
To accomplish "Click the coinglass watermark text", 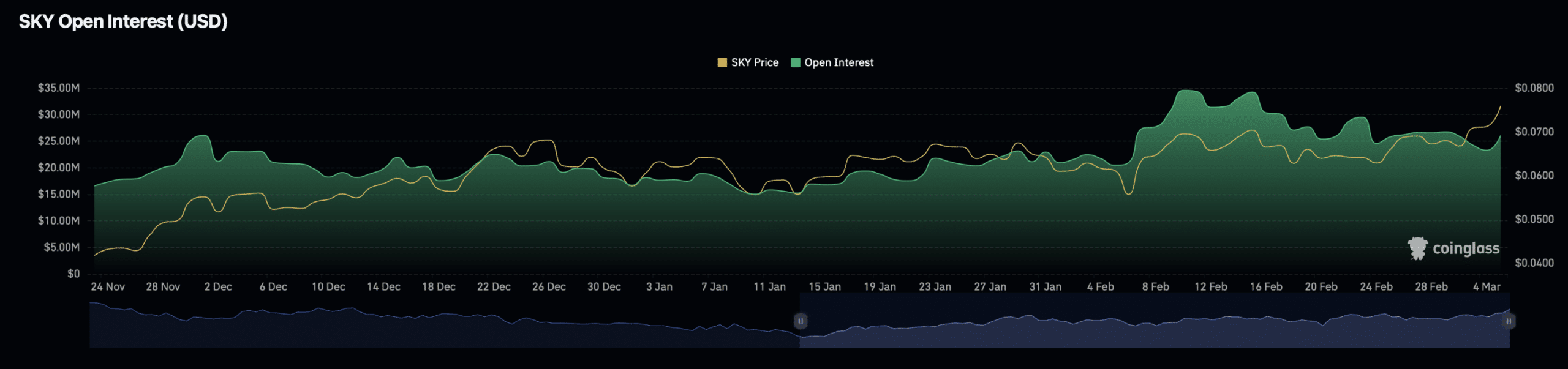I will [1466, 248].
